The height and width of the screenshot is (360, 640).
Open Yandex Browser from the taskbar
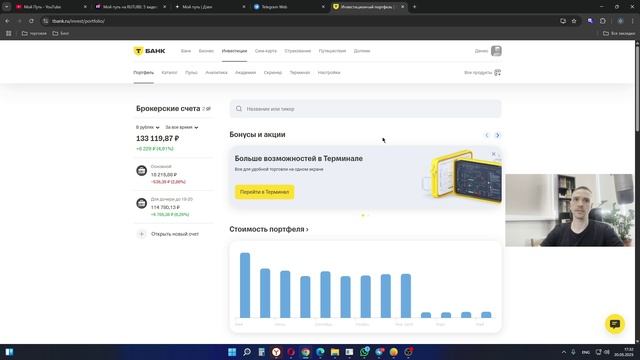[x=276, y=352]
